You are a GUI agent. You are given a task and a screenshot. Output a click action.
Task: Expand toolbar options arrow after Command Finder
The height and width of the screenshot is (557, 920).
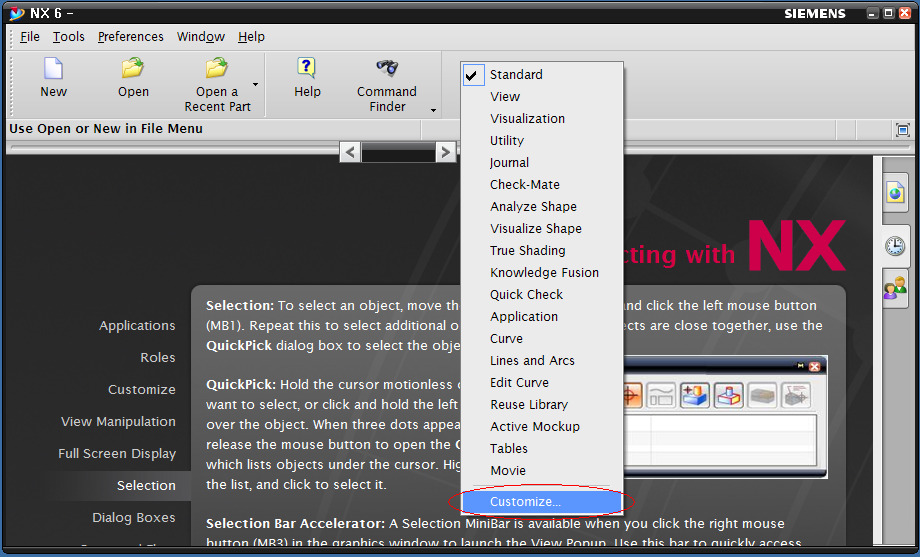pos(433,110)
